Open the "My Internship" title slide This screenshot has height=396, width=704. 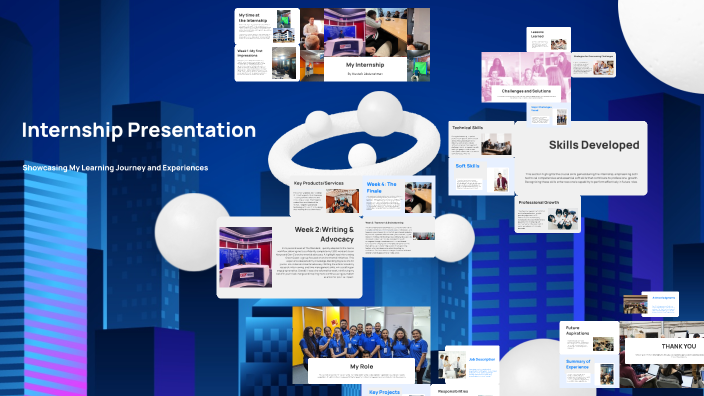tap(365, 44)
